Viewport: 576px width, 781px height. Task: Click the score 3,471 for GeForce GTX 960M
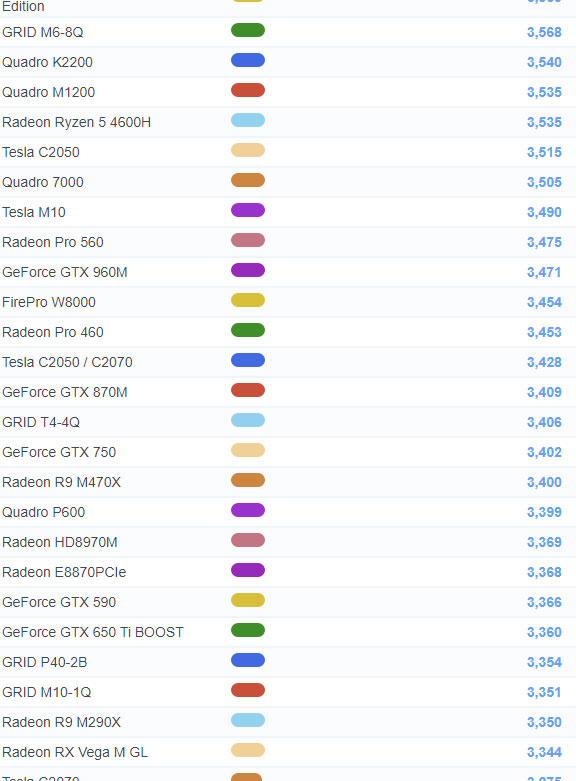(x=544, y=272)
